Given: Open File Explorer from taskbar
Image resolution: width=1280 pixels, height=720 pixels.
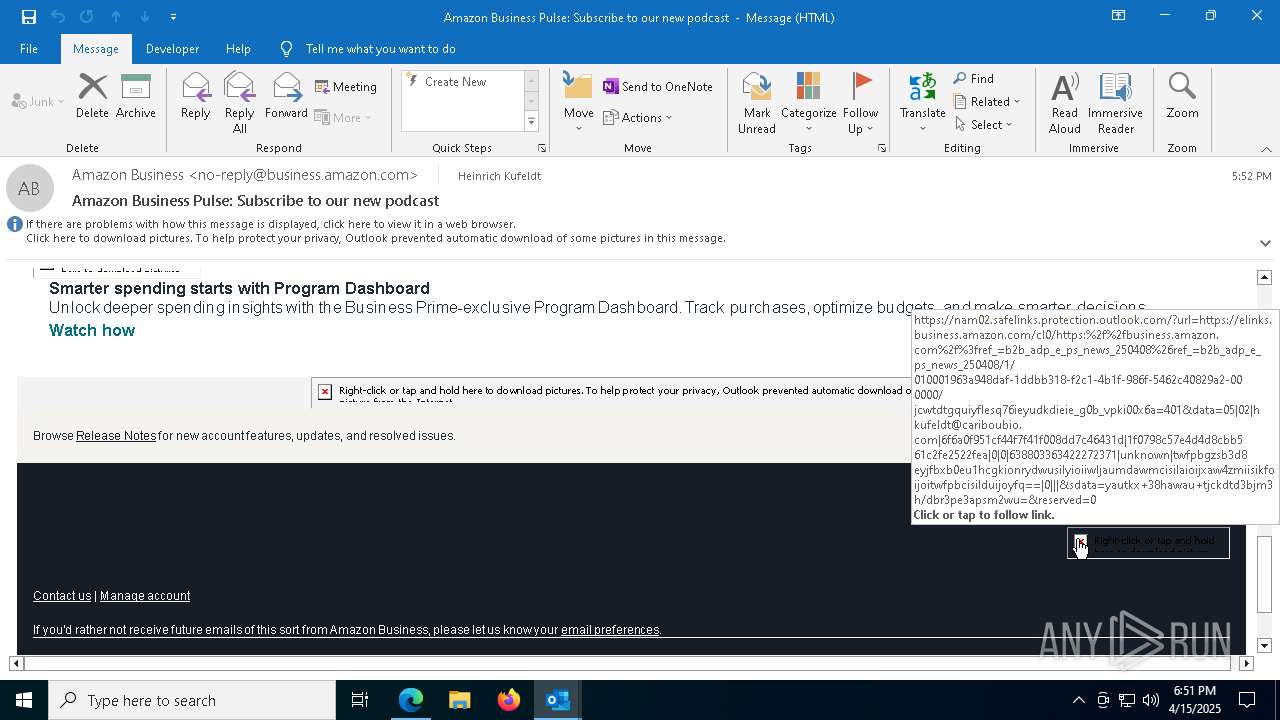Looking at the screenshot, I should tap(460, 700).
